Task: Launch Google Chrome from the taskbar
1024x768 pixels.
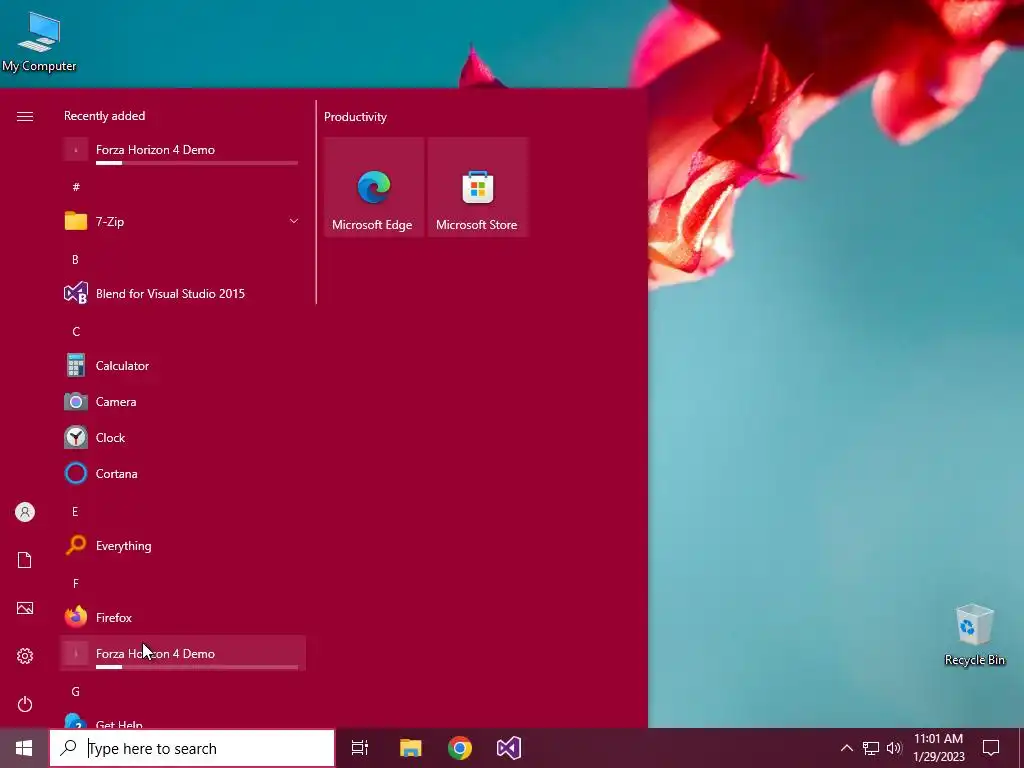Action: [x=460, y=748]
